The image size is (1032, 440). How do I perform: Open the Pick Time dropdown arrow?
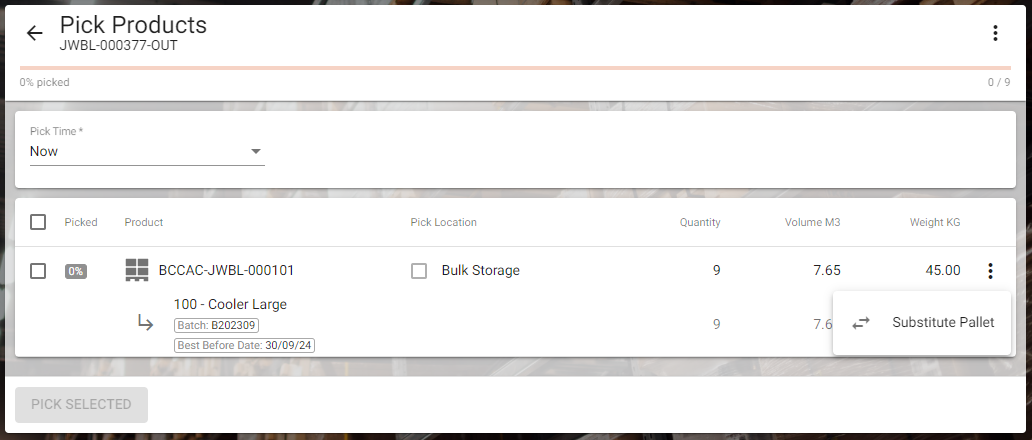(x=256, y=152)
